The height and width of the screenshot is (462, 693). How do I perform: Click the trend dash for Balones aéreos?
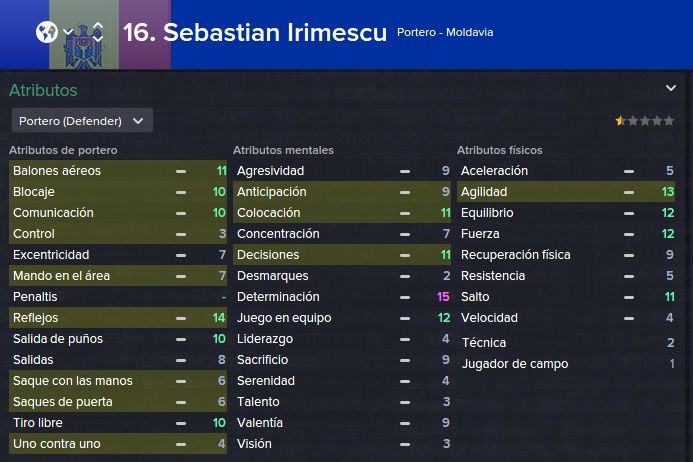pos(181,172)
